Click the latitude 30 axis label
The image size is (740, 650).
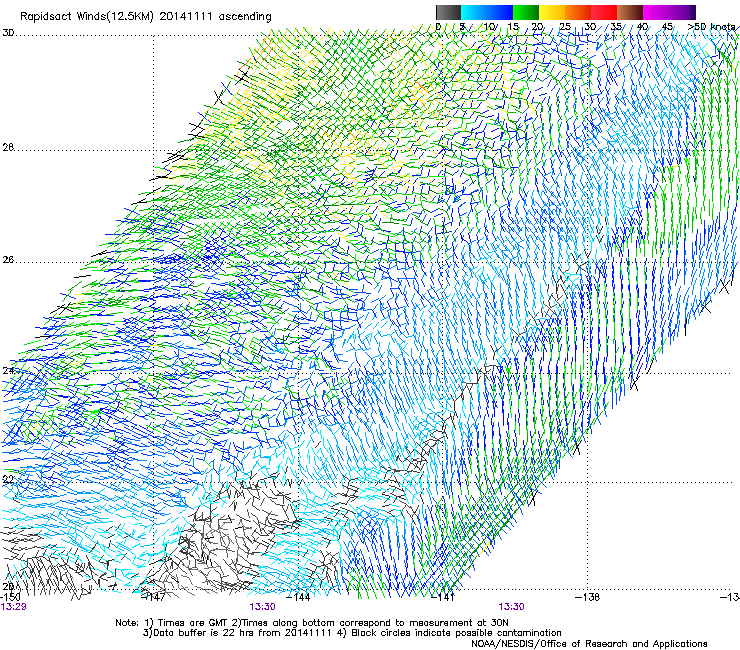tap(8, 33)
